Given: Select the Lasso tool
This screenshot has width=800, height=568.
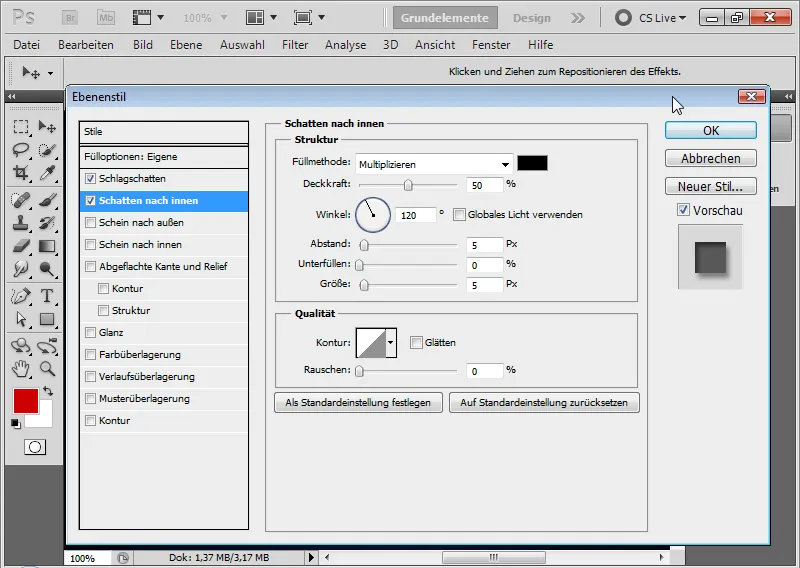Looking at the screenshot, I should (21, 150).
